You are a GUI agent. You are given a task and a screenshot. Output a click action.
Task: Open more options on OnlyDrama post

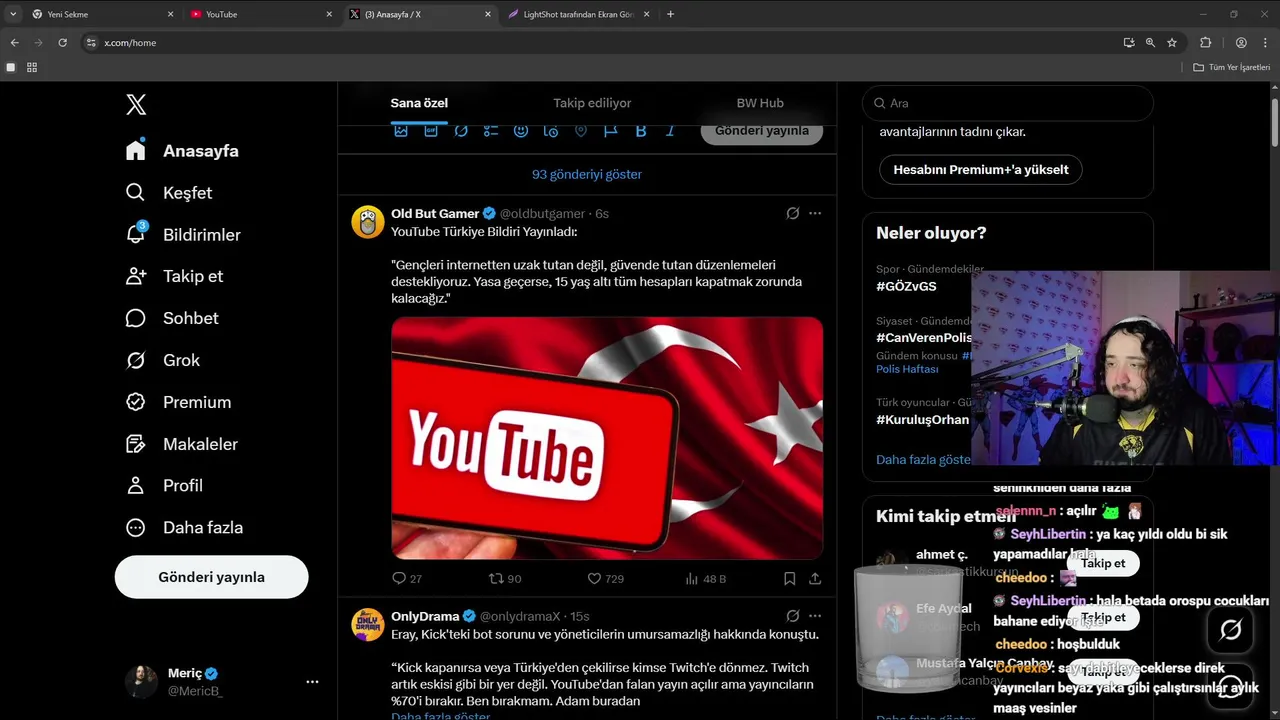click(x=815, y=616)
